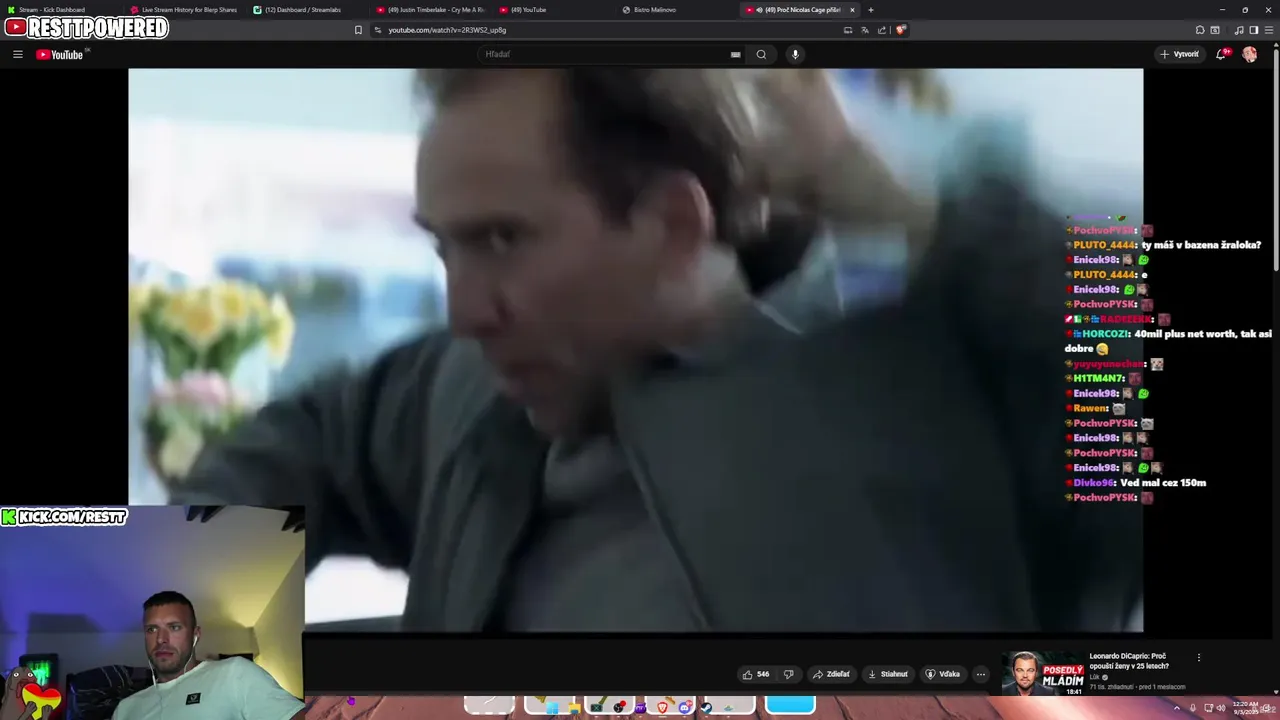Open the on-screen keyboard in search box

tap(735, 54)
